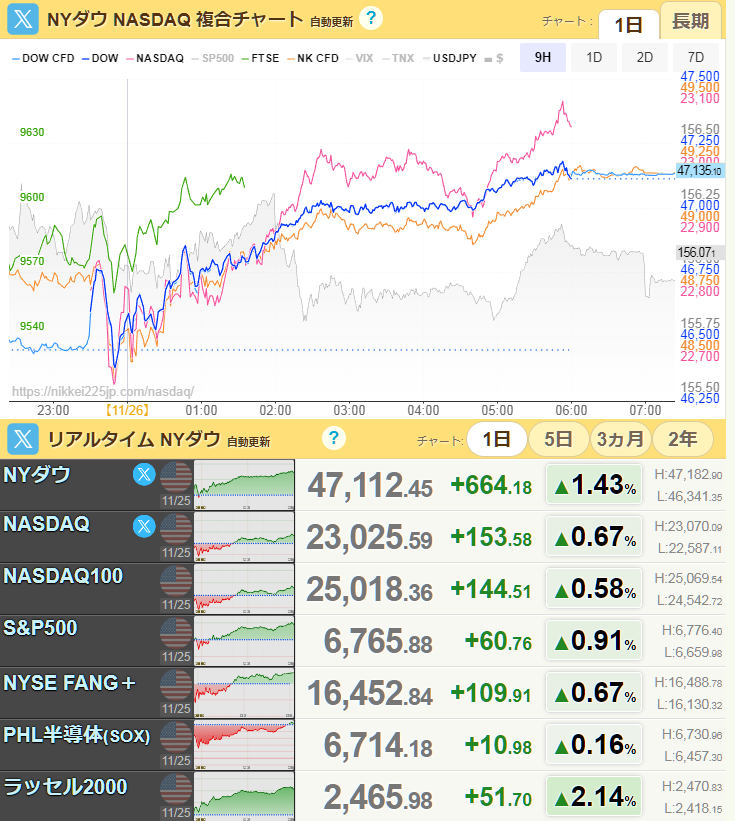This screenshot has height=821, width=735.
Task: Open help icon beside the 複合チャート title
Action: [371, 18]
